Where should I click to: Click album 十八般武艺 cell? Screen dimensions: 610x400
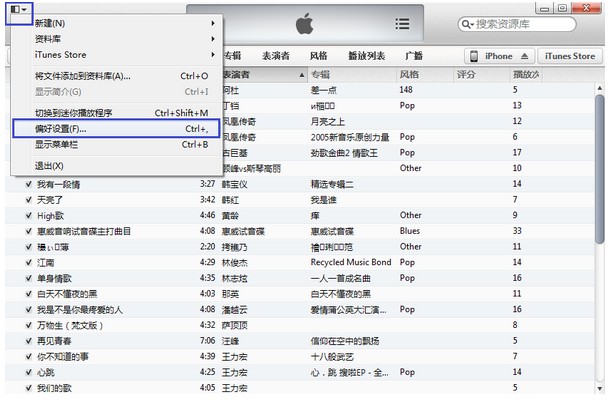pos(332,356)
